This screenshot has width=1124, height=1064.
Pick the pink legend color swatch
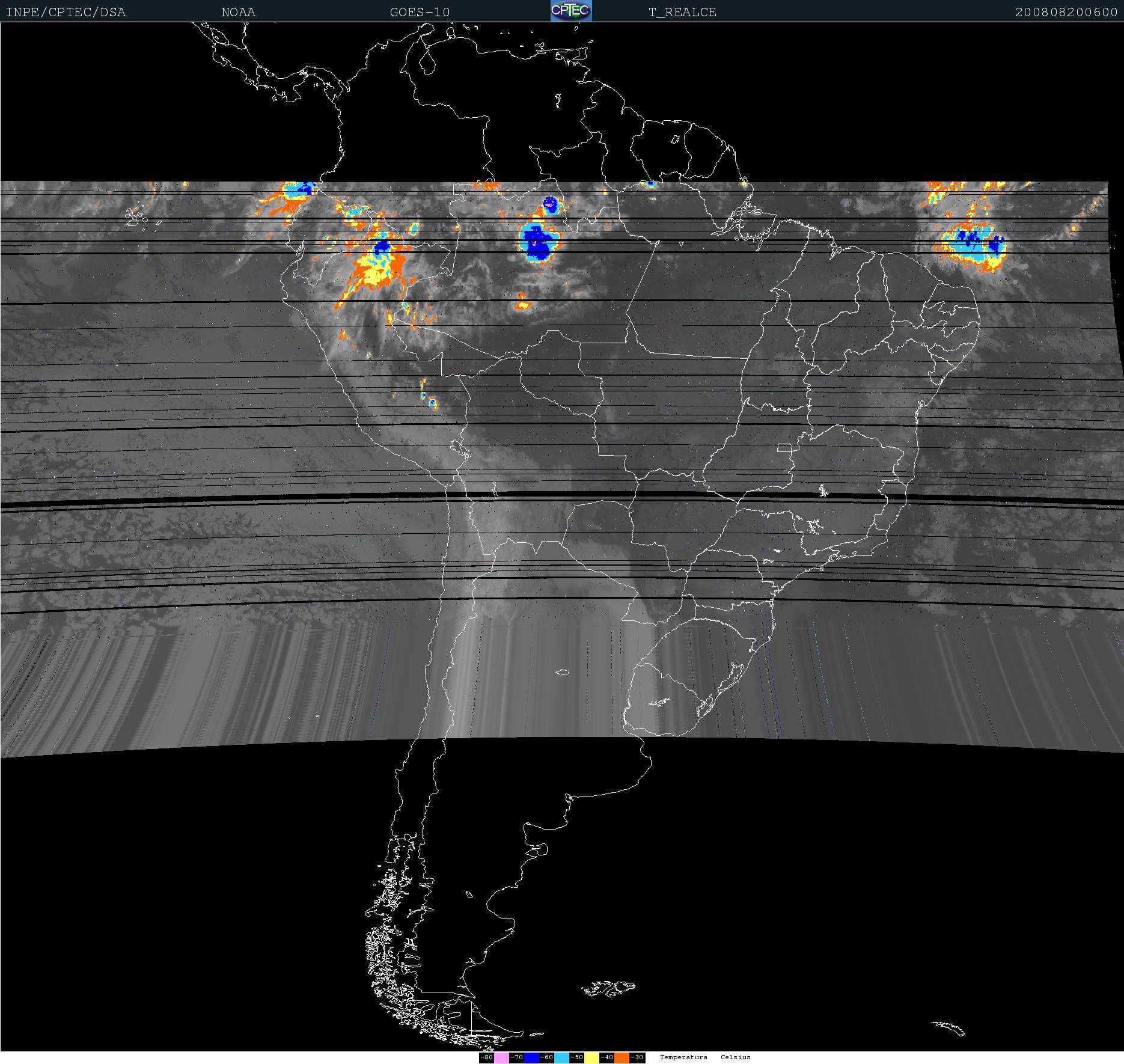click(501, 1057)
